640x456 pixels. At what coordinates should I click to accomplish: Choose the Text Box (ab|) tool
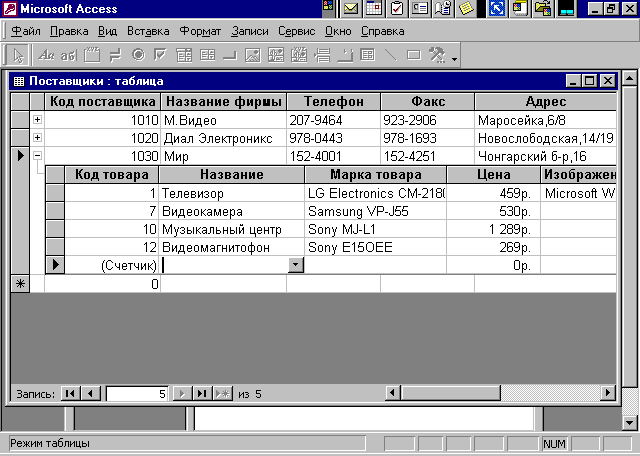pyautogui.click(x=69, y=55)
